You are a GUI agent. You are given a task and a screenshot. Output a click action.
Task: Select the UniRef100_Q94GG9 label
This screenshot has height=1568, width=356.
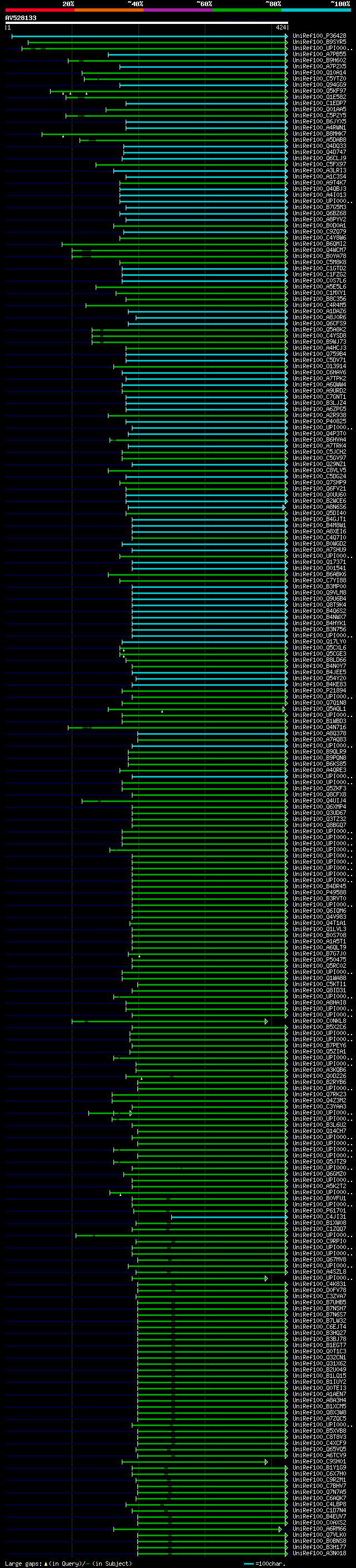(319, 85)
